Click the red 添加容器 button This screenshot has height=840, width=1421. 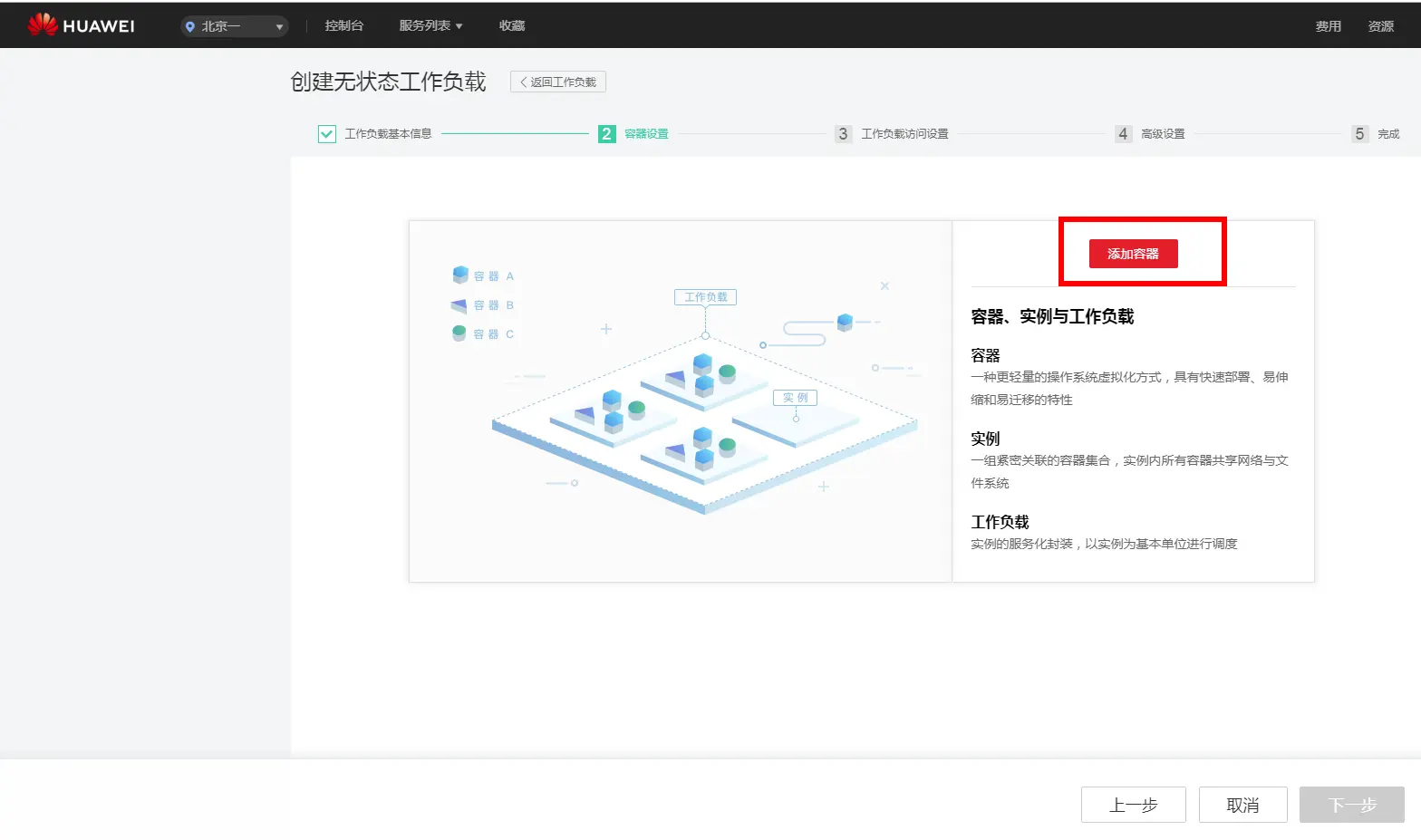[1133, 254]
